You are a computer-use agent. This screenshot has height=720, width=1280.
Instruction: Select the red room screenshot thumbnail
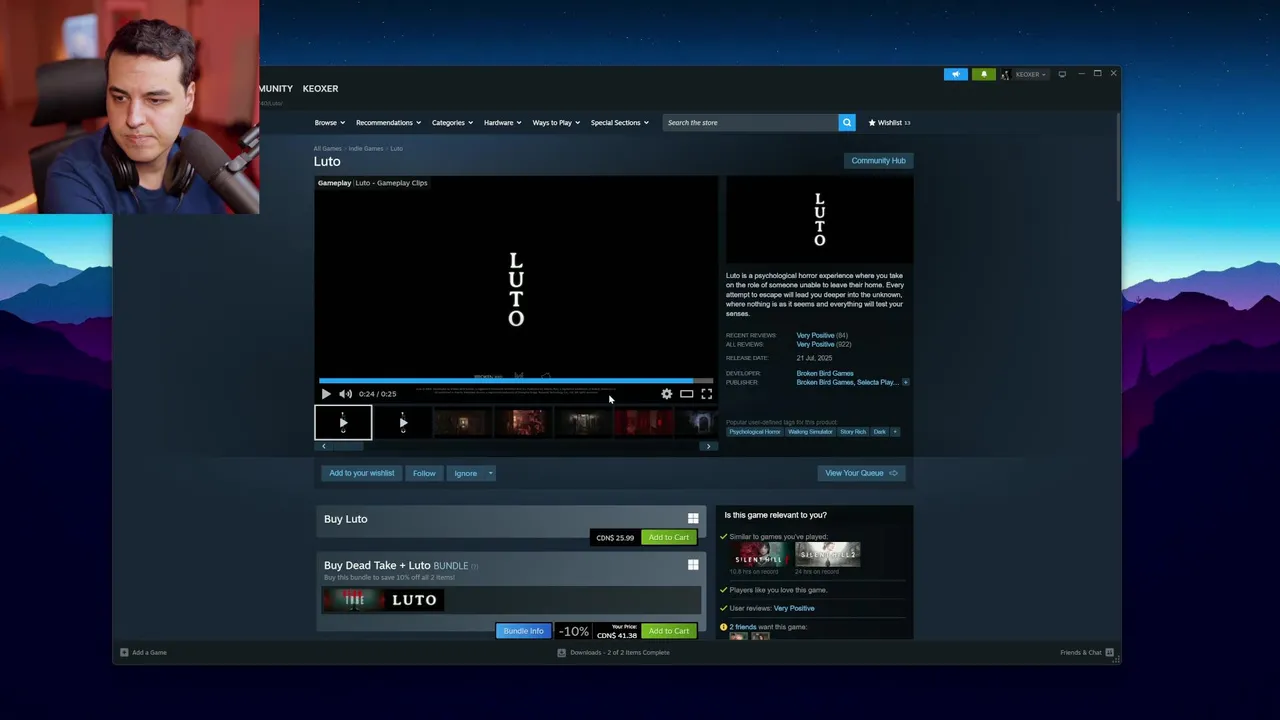click(643, 423)
